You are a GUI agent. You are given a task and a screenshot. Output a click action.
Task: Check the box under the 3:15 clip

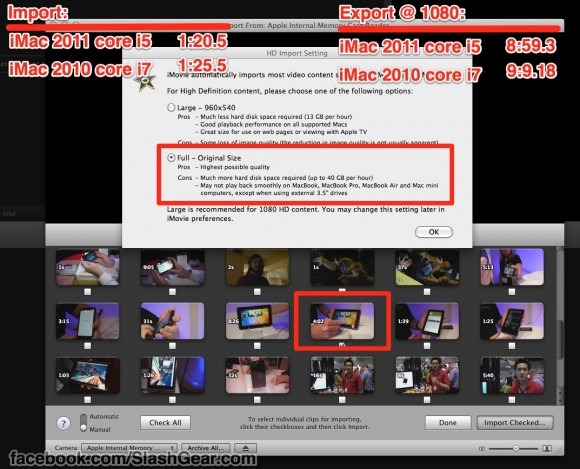tap(87, 345)
